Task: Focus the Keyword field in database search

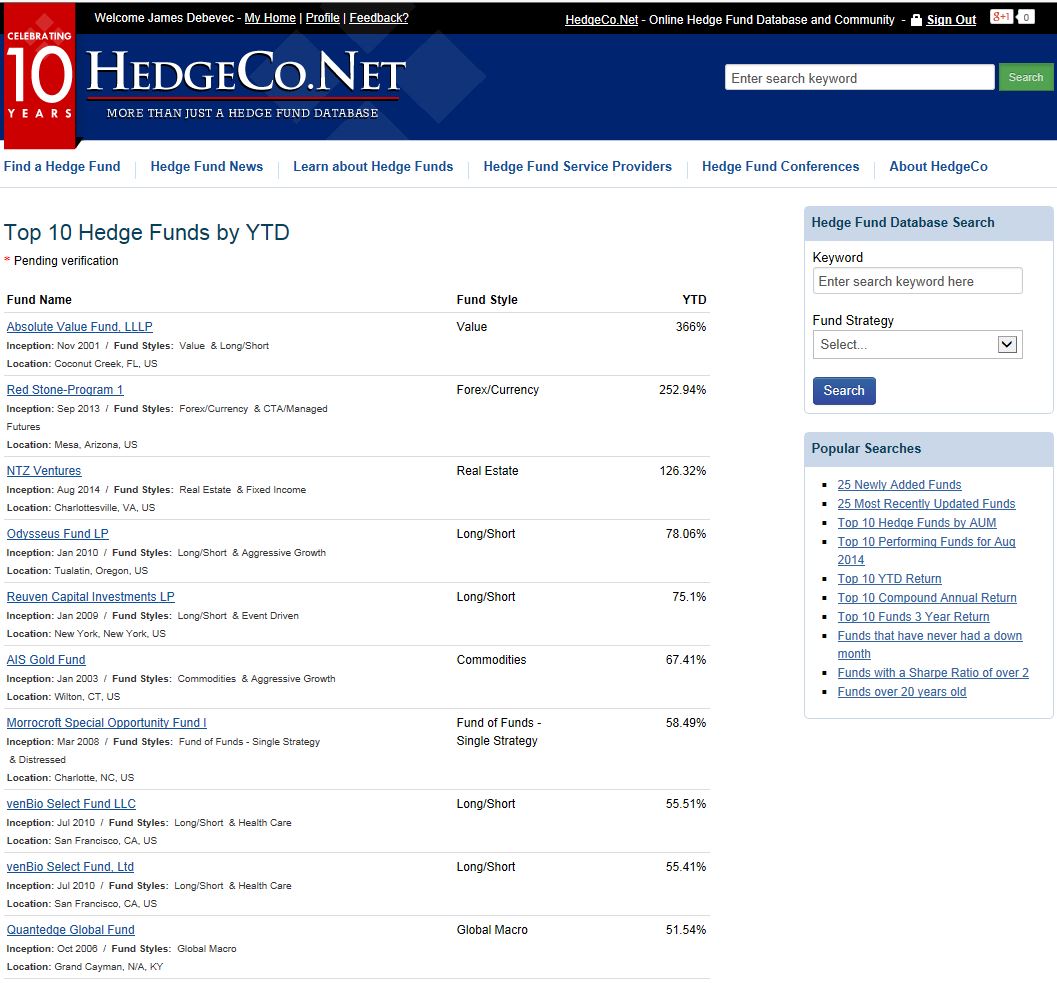Action: pos(917,281)
